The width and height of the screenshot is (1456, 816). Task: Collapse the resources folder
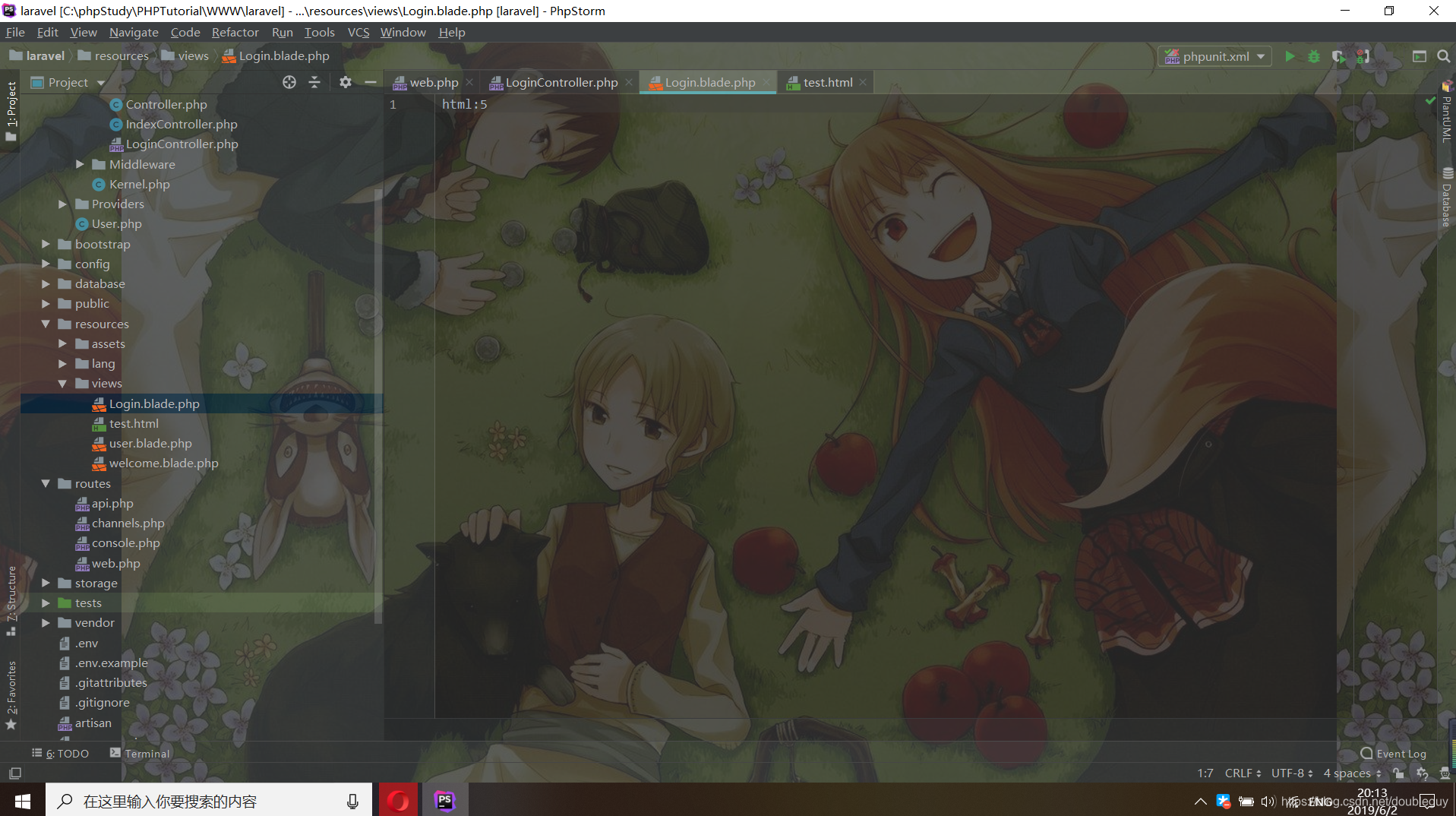click(x=46, y=324)
